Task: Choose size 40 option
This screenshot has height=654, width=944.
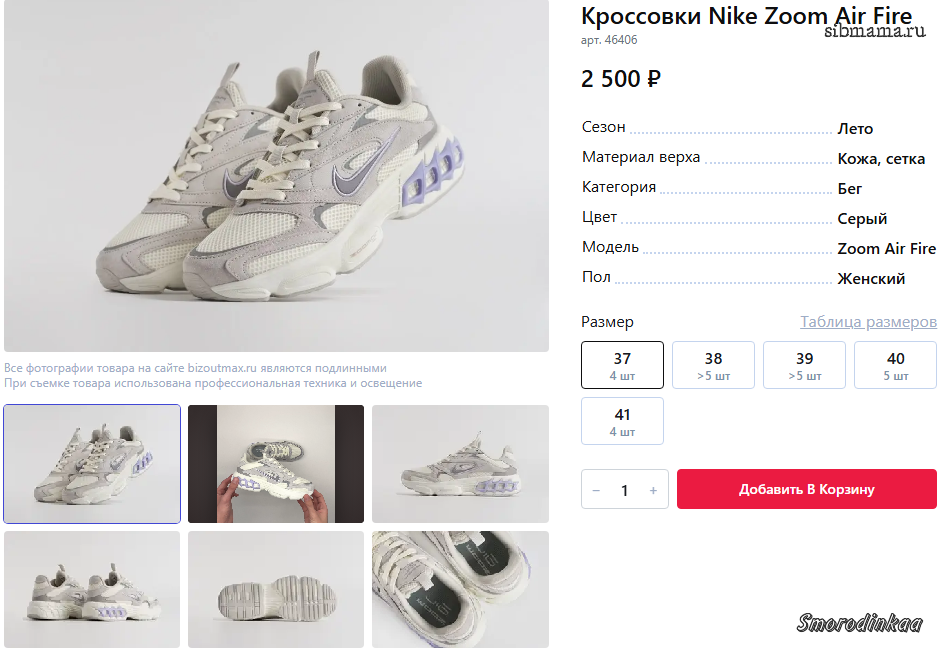Action: pyautogui.click(x=895, y=365)
